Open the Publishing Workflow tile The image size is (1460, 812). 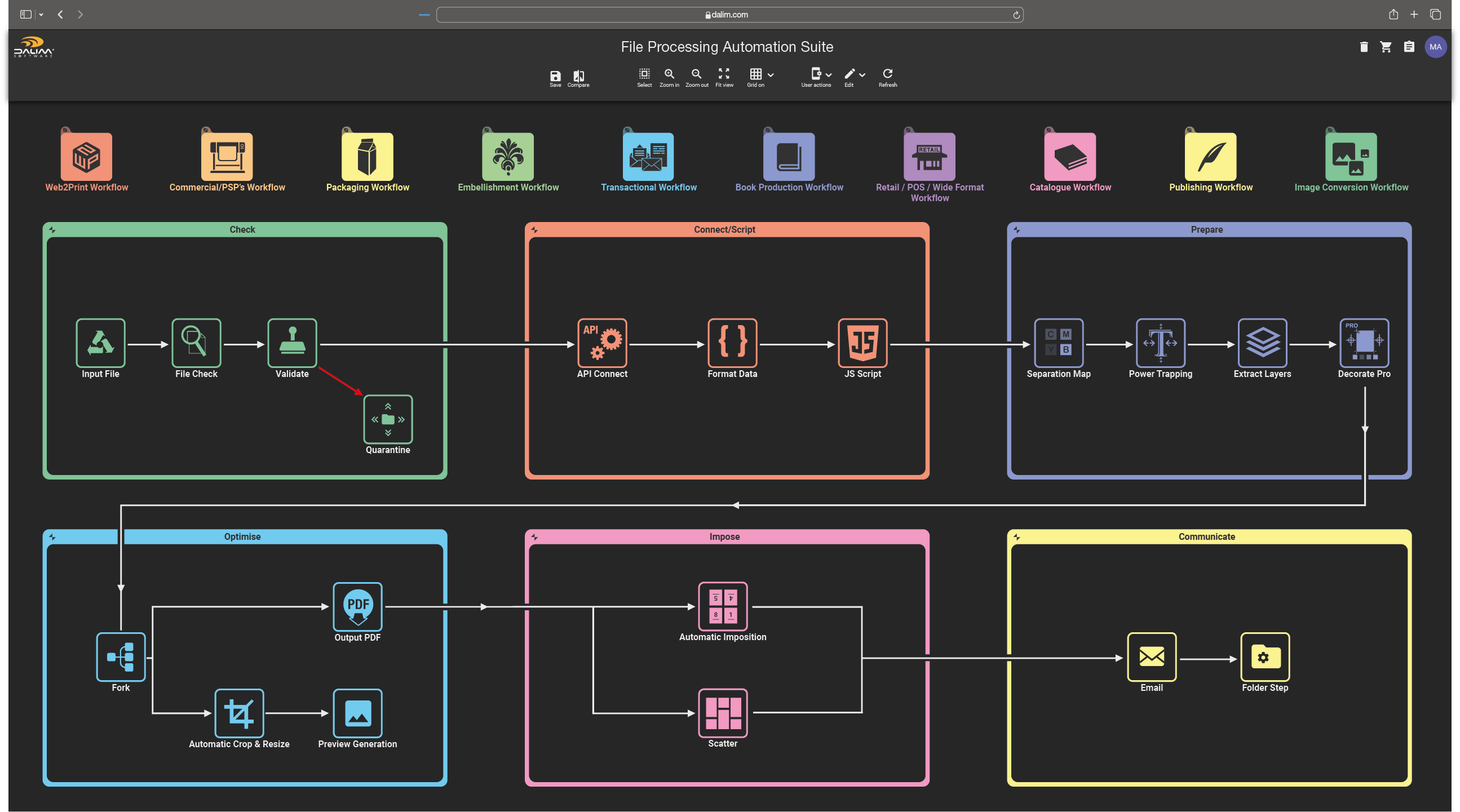click(x=1211, y=157)
